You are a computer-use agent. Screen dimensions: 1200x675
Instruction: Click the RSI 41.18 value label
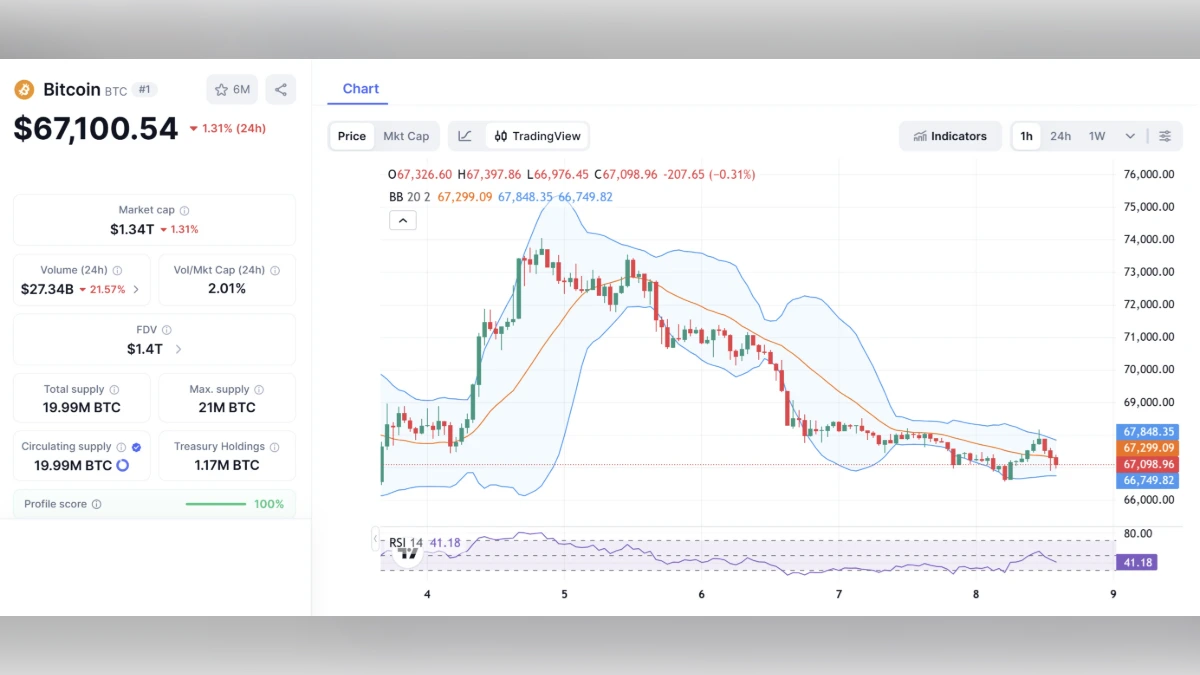[x=1137, y=562]
